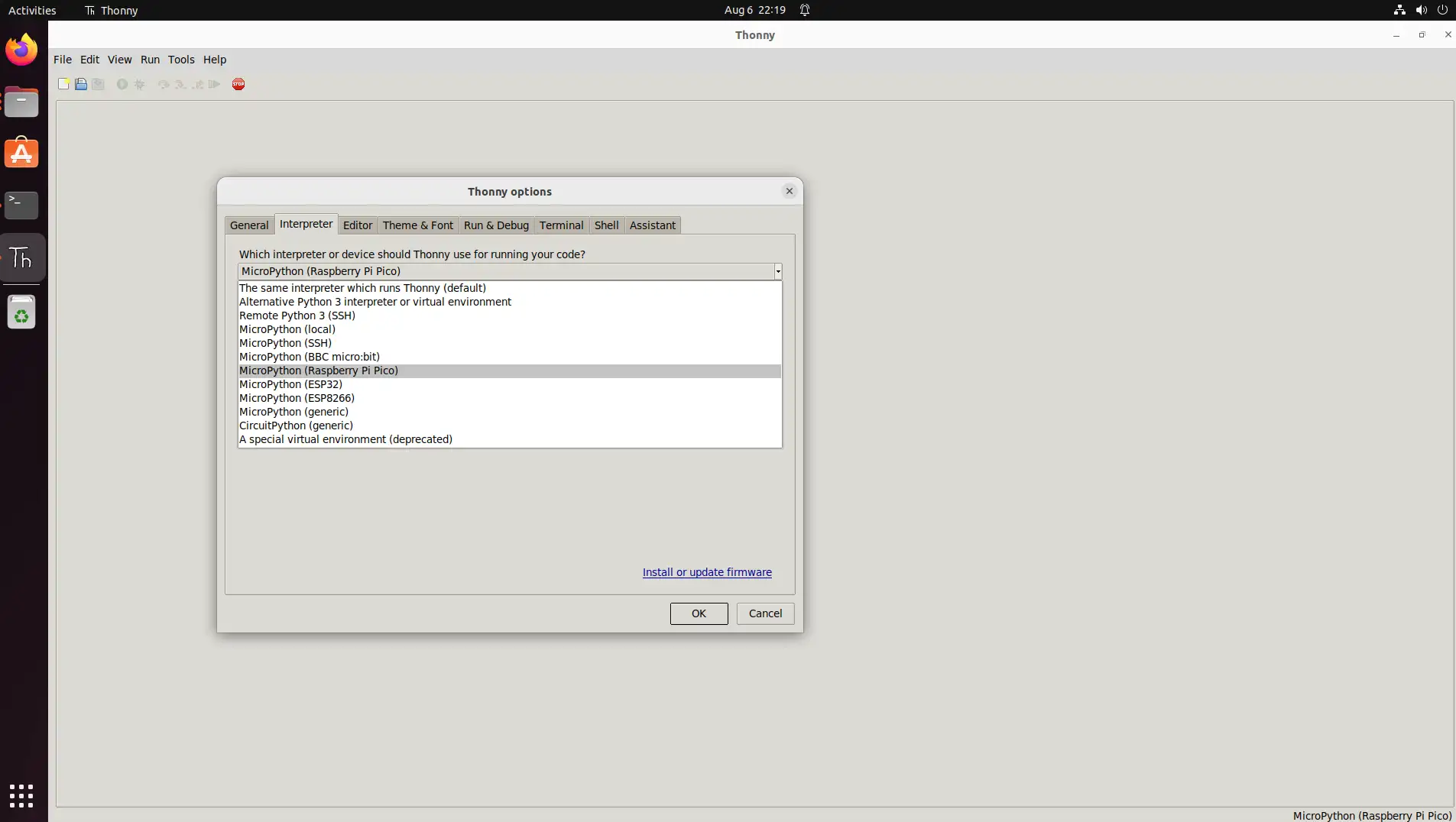Click the red Stop/Restart backend icon

[238, 84]
